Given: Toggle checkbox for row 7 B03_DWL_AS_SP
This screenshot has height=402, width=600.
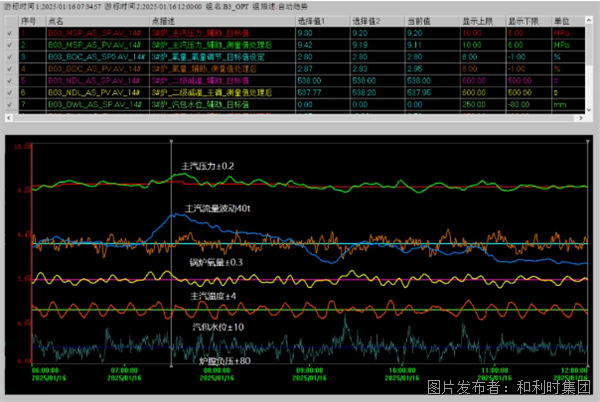Looking at the screenshot, I should pyautogui.click(x=9, y=106).
